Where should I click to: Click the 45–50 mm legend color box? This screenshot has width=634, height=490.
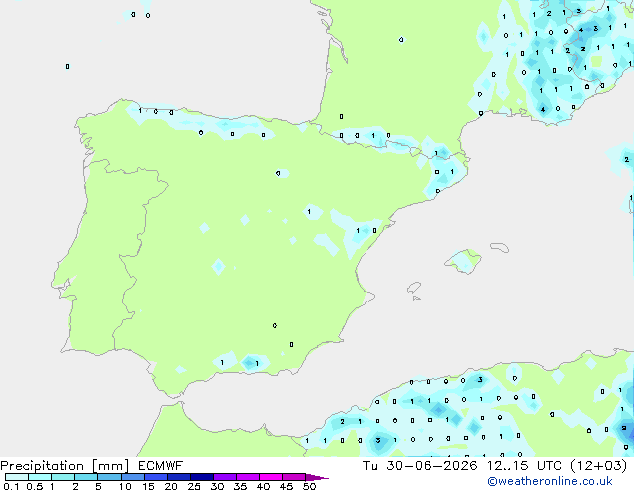[294, 477]
